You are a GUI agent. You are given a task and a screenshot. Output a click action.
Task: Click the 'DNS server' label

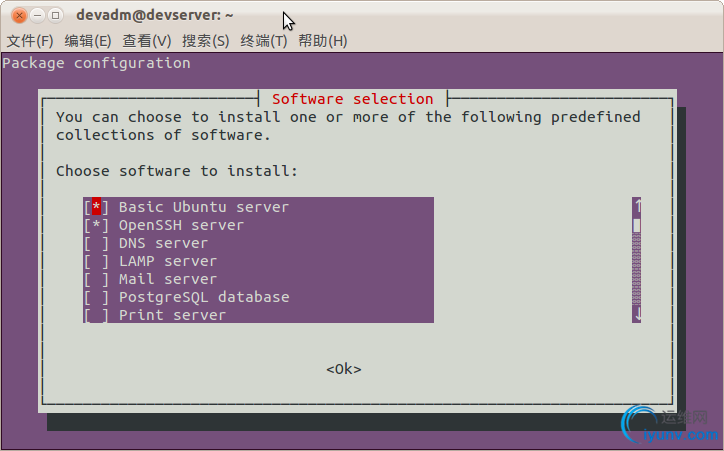coord(163,243)
